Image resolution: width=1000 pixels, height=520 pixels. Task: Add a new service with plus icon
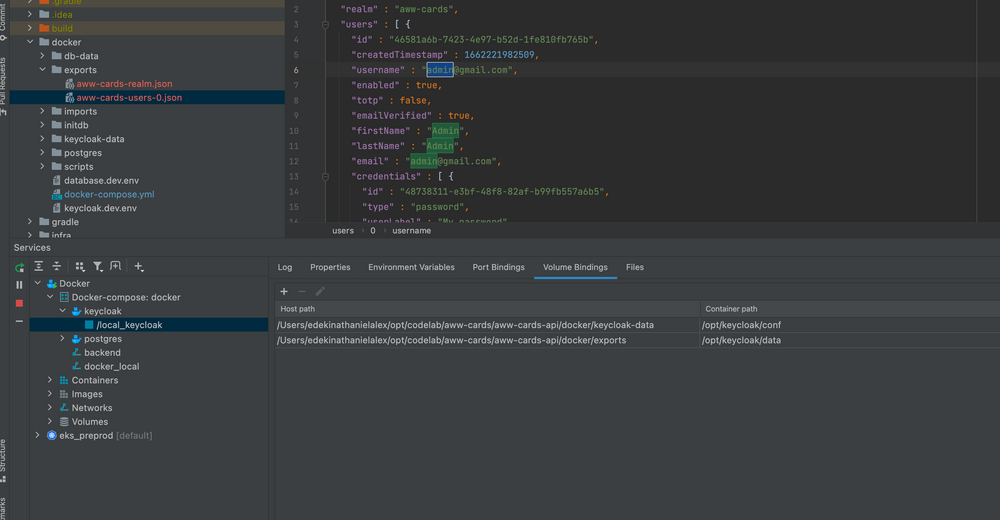138,267
